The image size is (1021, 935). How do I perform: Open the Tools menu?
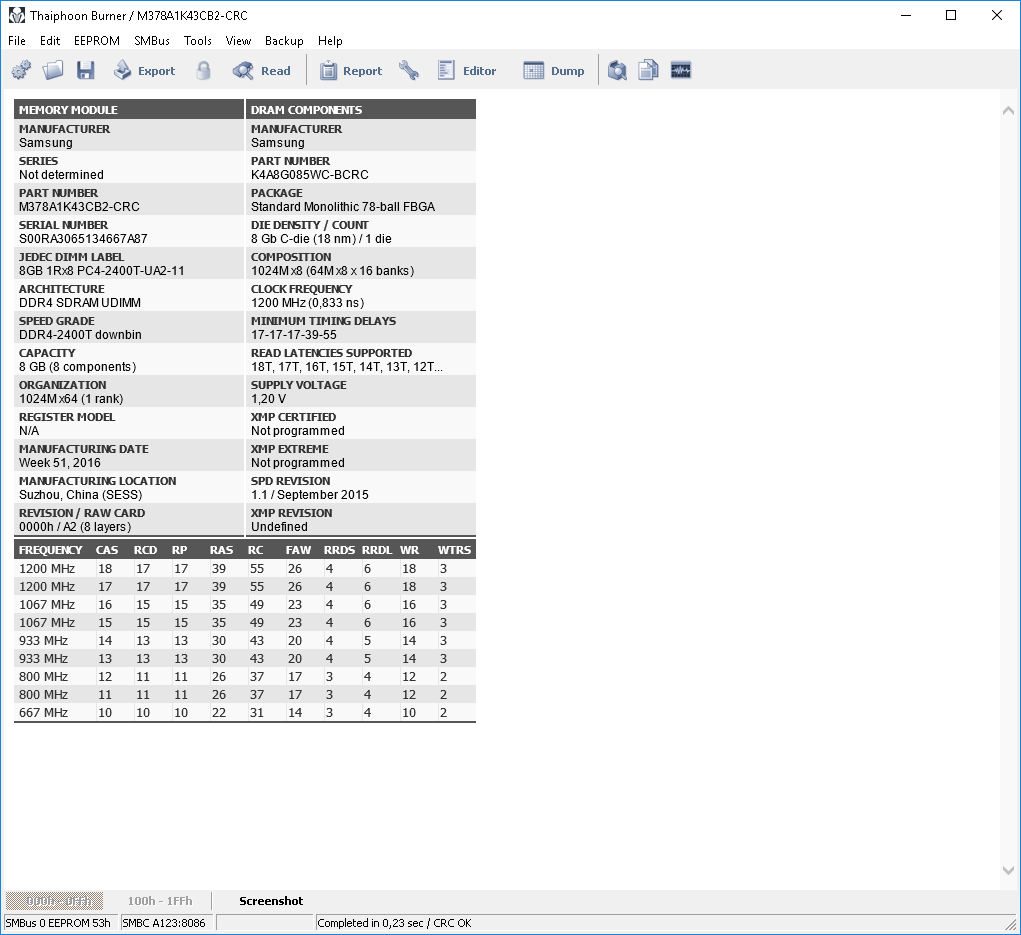coord(198,41)
